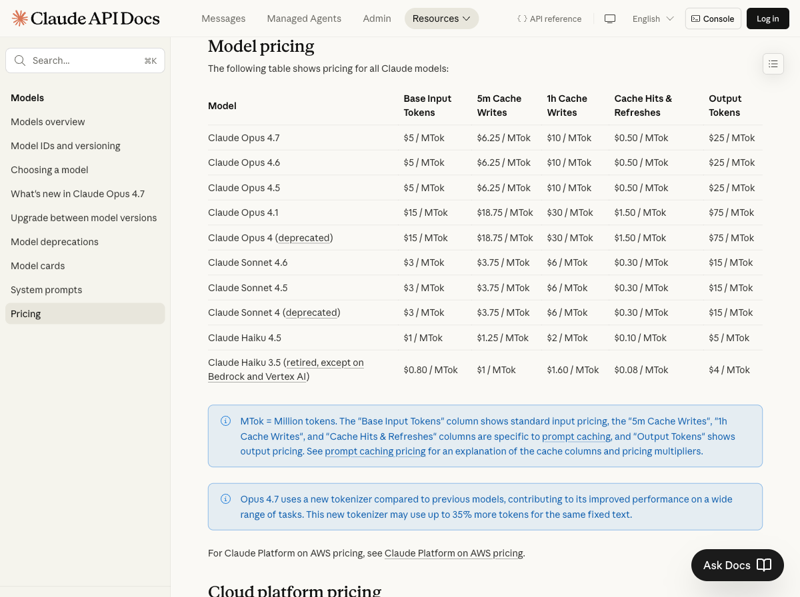
Task: Click the Claude starburst logo icon
Action: 19,18
